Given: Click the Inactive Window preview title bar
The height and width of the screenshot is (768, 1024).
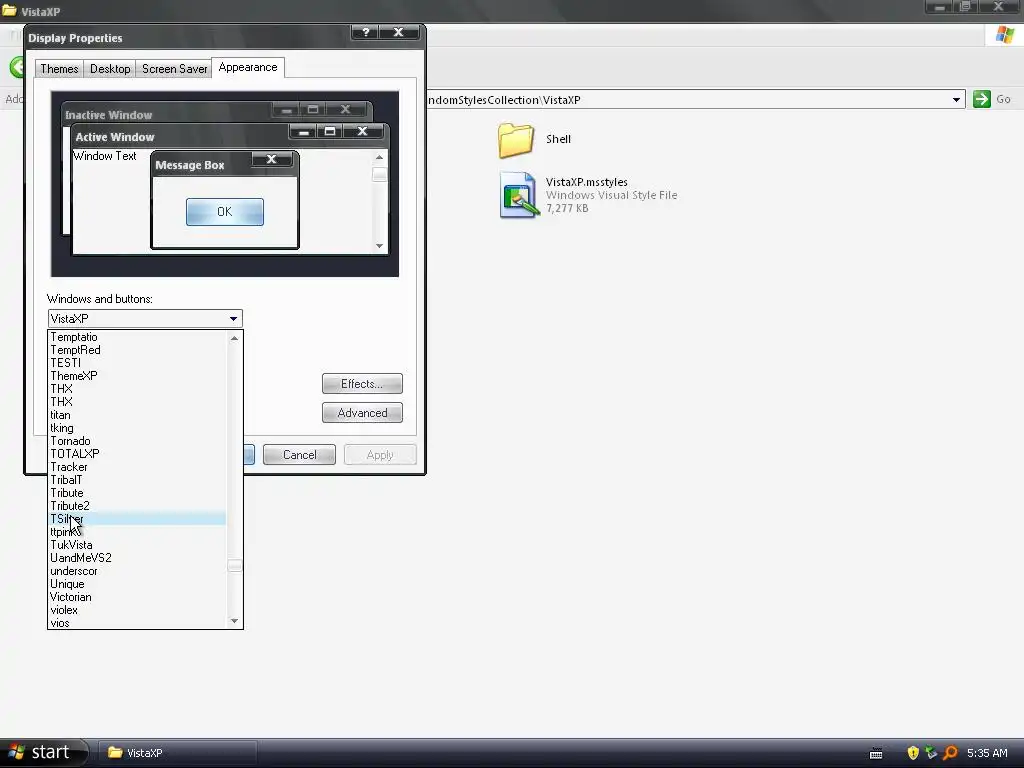Looking at the screenshot, I should tap(217, 112).
